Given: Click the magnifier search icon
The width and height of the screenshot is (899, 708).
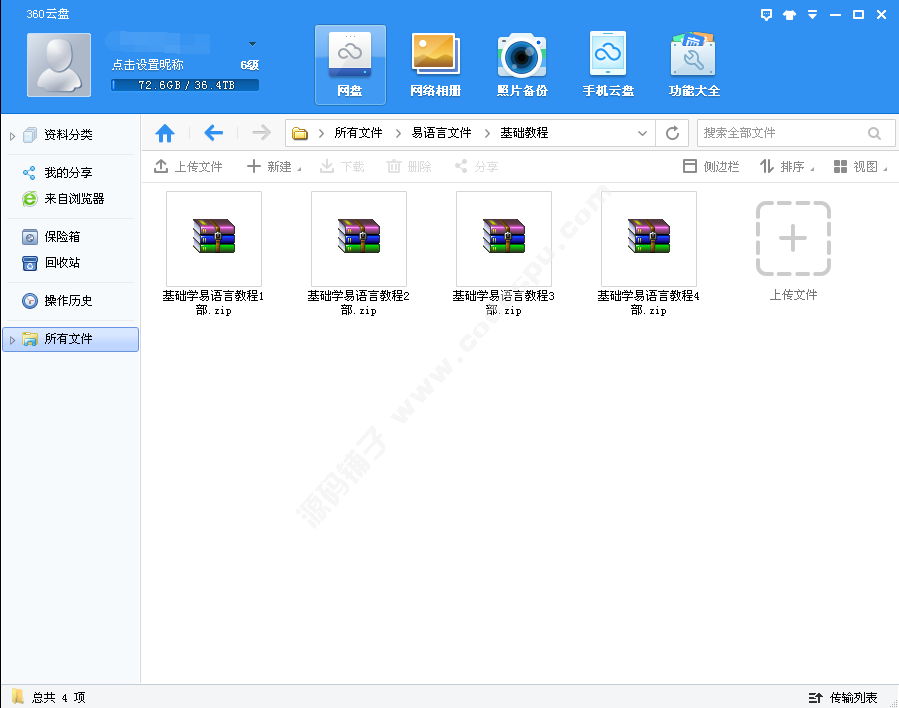Looking at the screenshot, I should [874, 133].
